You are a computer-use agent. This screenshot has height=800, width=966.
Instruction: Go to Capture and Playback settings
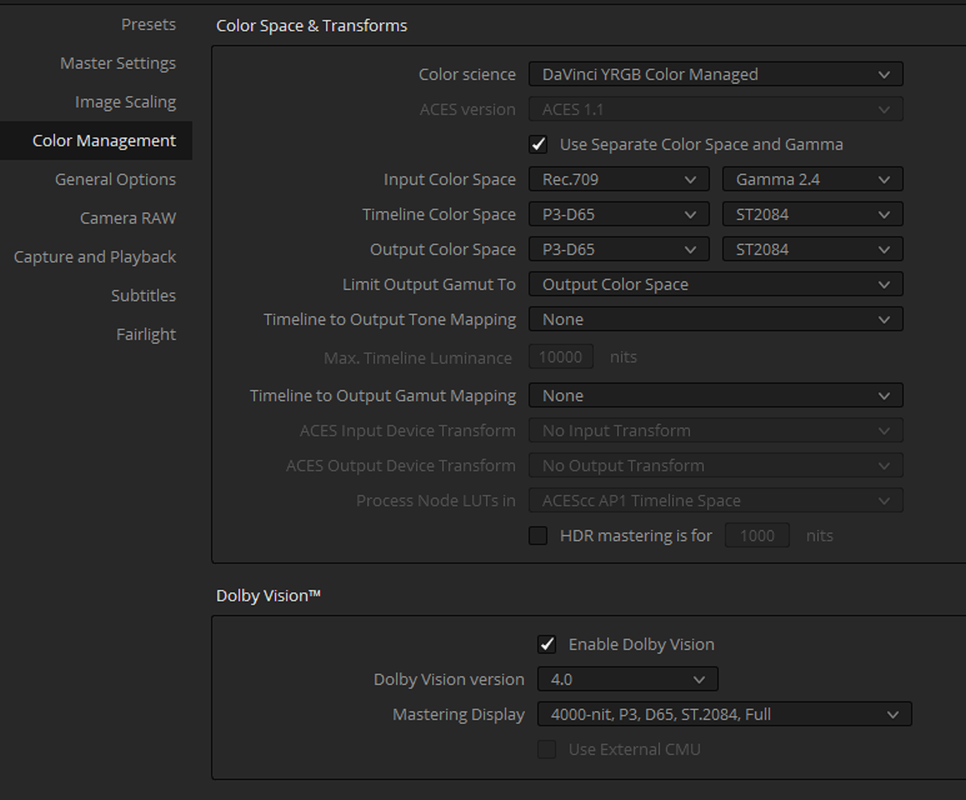point(95,257)
